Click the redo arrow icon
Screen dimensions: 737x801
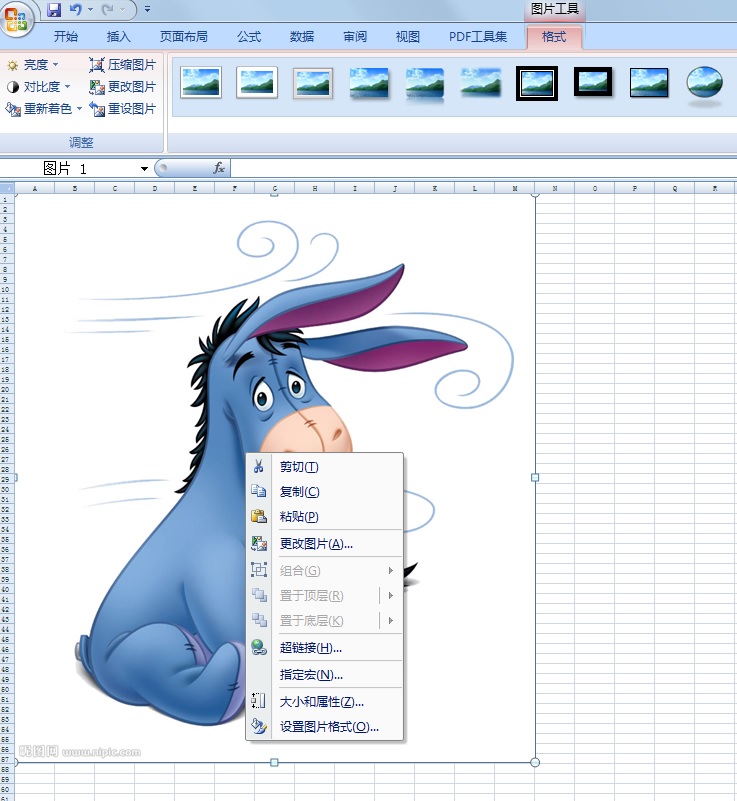[107, 9]
